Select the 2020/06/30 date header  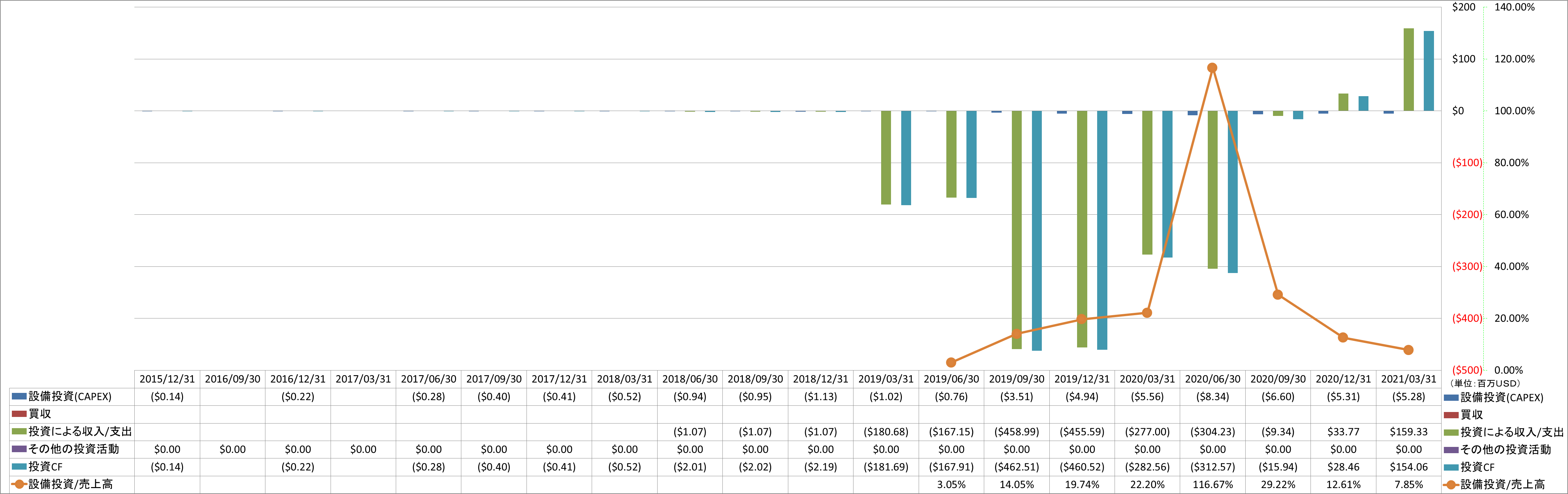pyautogui.click(x=1212, y=379)
